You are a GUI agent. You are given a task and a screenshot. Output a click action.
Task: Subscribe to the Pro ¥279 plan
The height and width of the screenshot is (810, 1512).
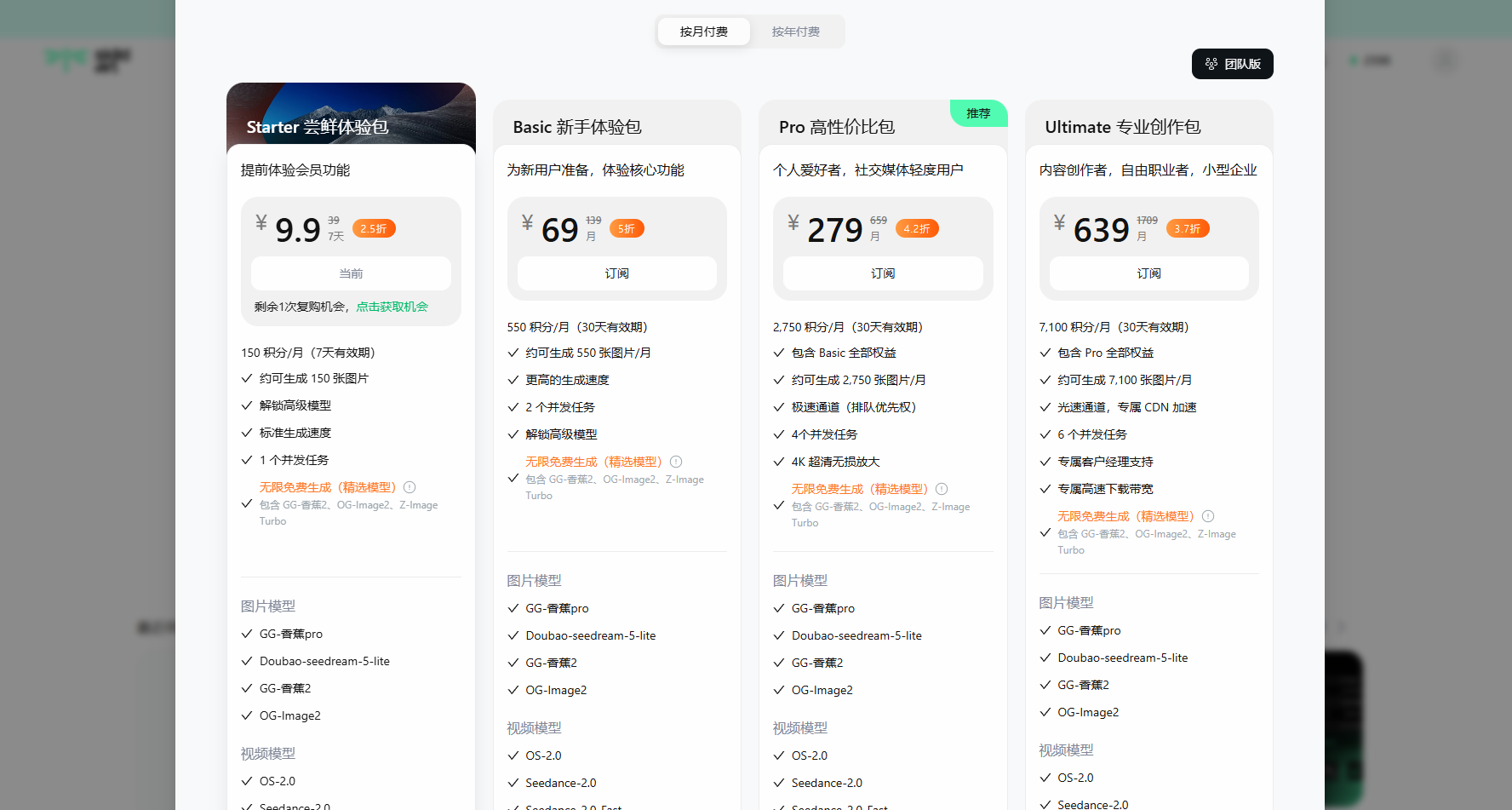pos(883,273)
